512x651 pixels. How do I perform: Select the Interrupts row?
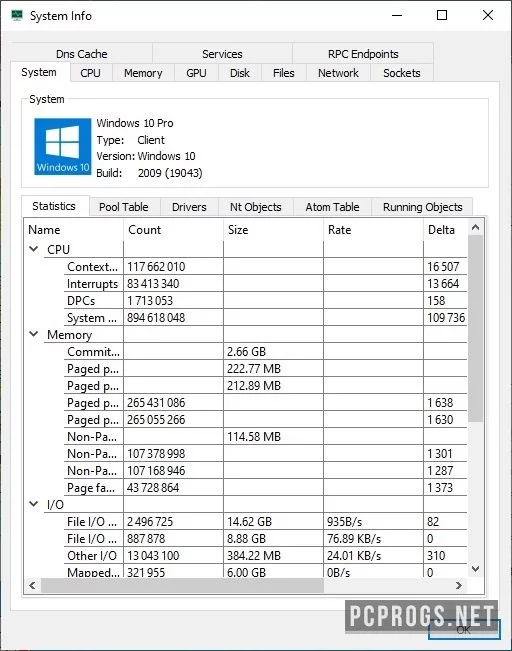coord(245,283)
